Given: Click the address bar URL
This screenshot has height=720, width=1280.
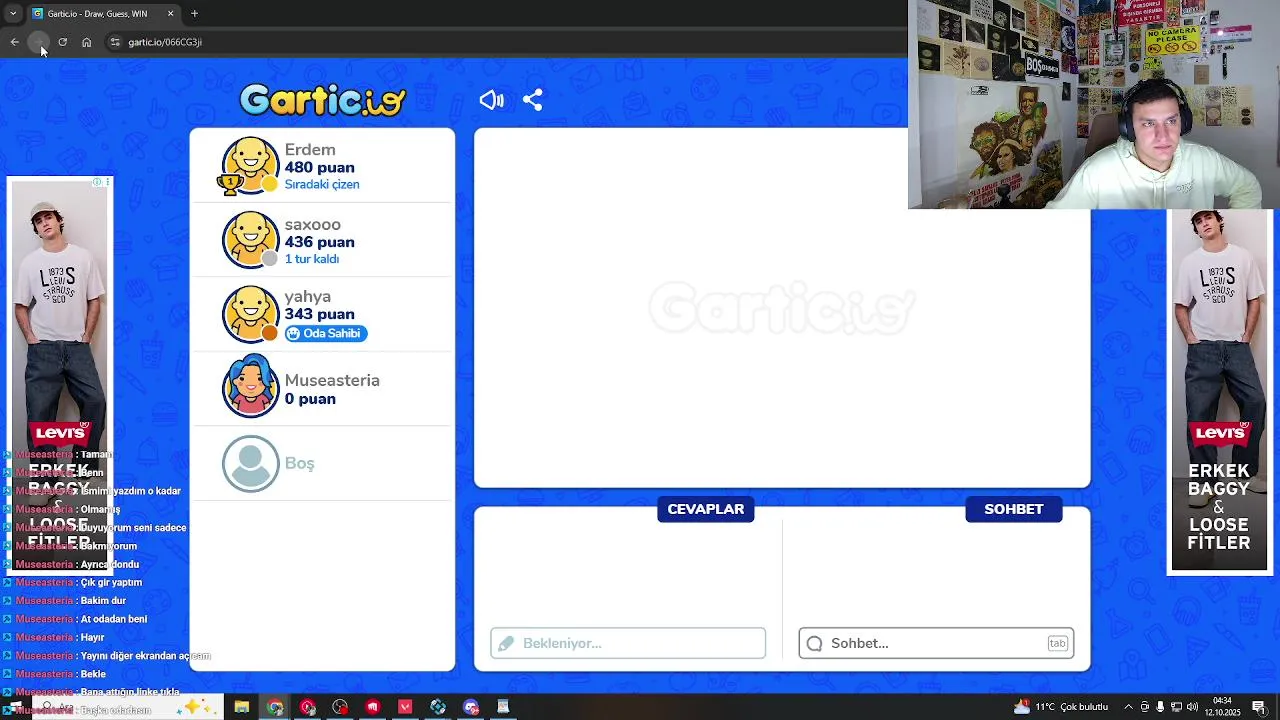Looking at the screenshot, I should pos(165,42).
